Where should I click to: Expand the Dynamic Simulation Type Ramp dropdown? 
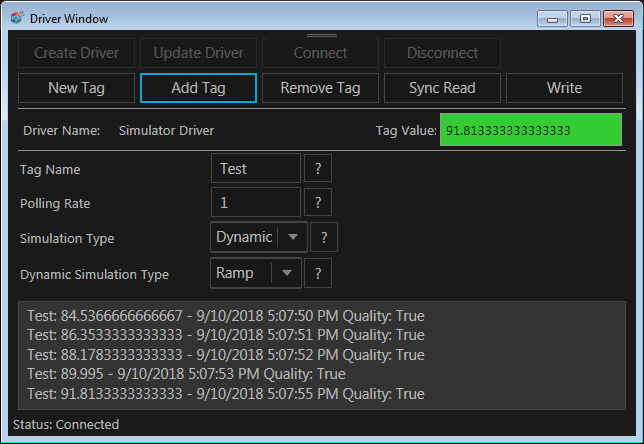point(287,273)
